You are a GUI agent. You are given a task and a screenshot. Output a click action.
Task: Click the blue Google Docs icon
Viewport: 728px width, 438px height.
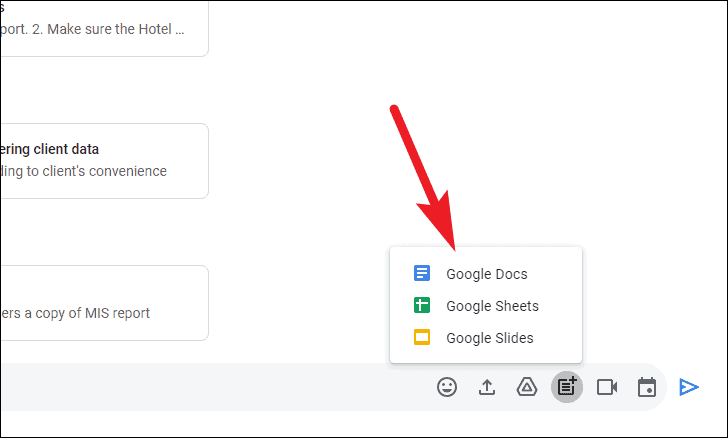(x=422, y=273)
